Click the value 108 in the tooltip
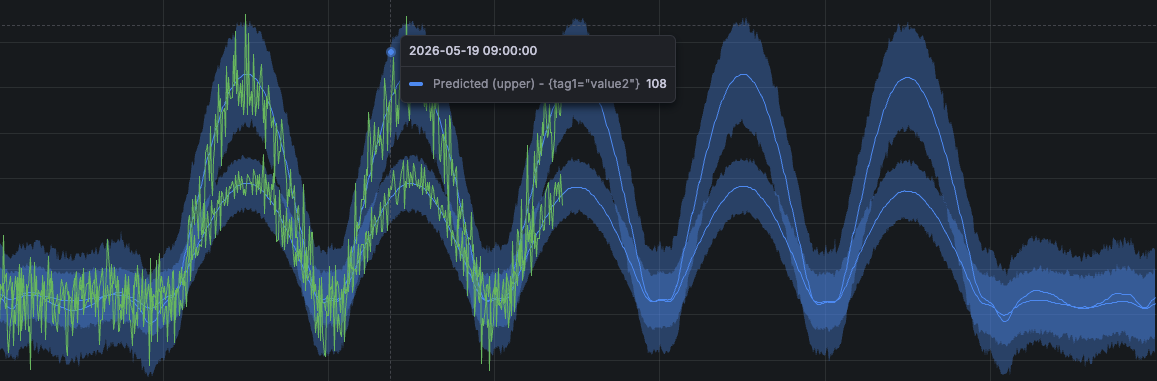The image size is (1157, 381). point(656,84)
